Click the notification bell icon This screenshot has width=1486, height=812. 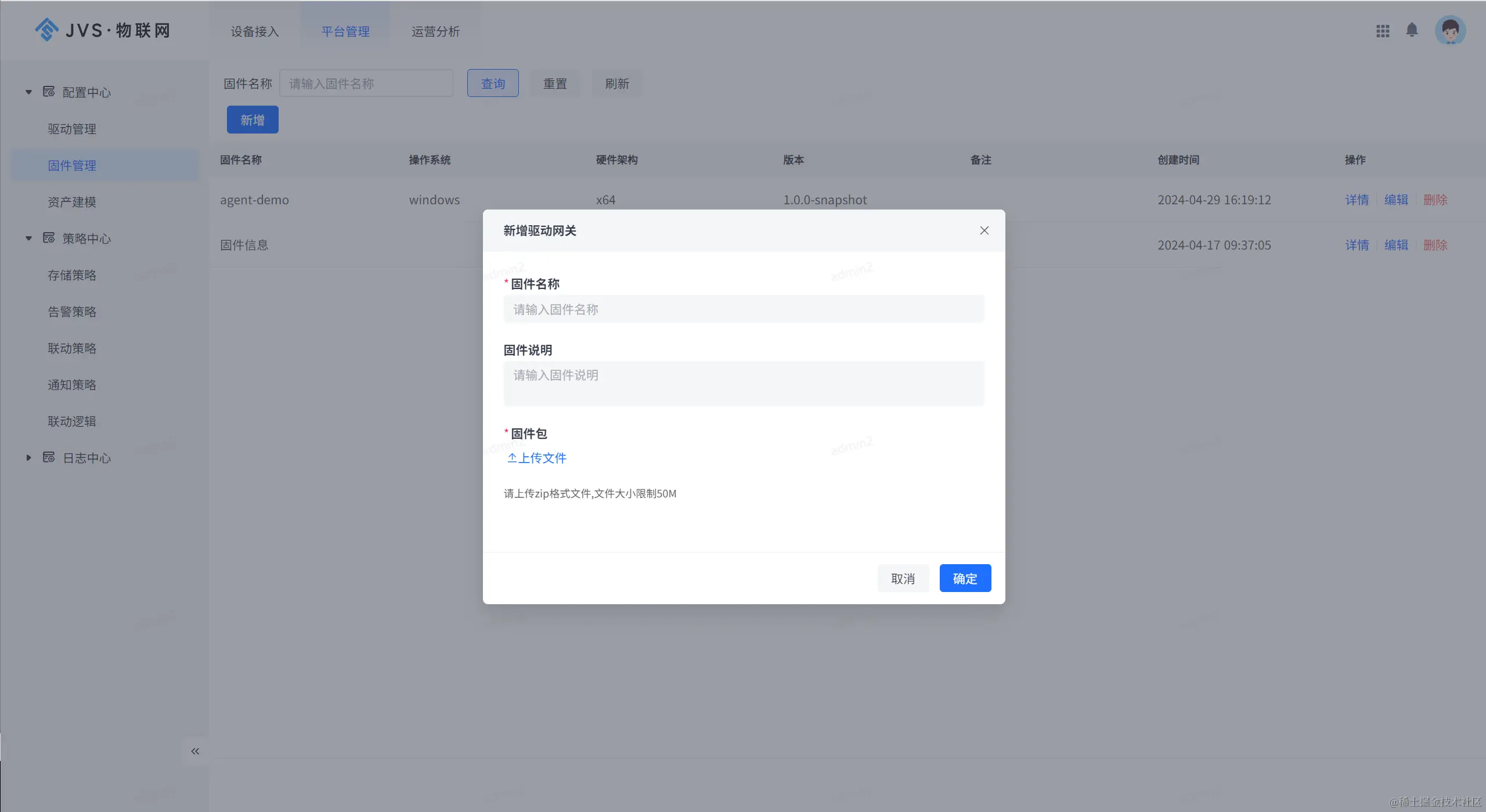click(x=1412, y=30)
